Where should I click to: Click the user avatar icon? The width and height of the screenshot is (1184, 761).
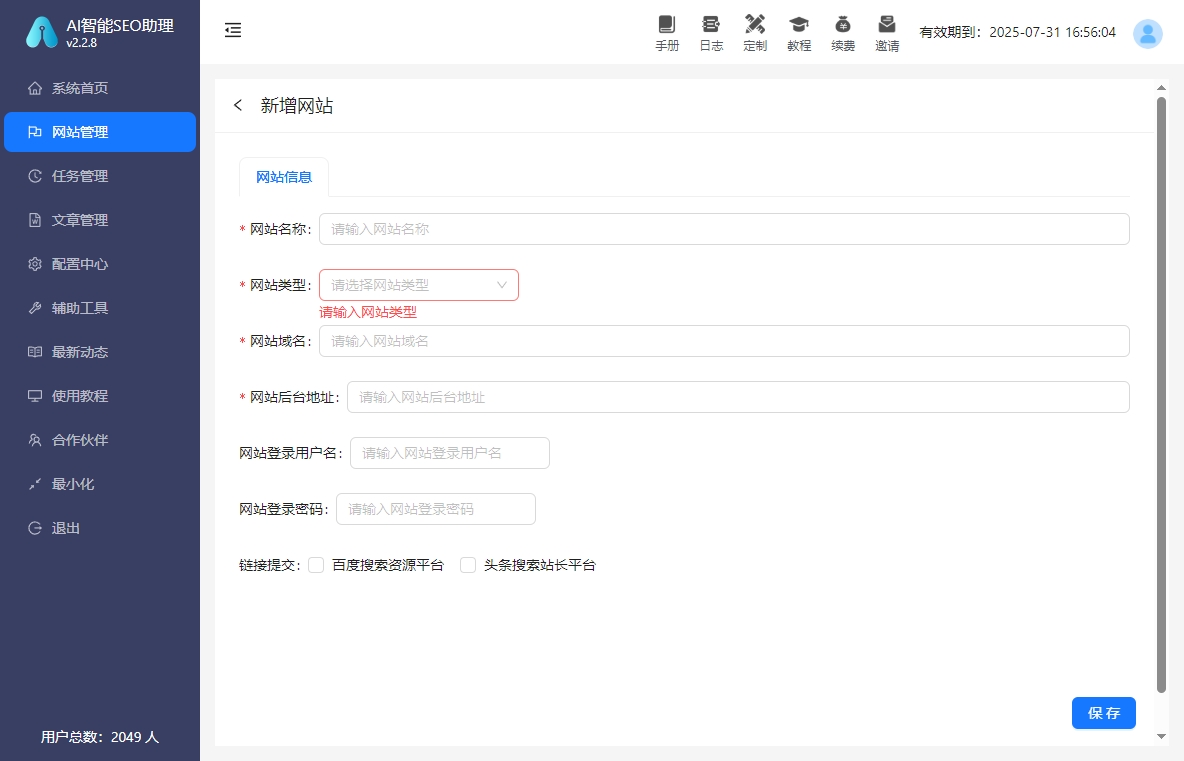click(x=1148, y=33)
